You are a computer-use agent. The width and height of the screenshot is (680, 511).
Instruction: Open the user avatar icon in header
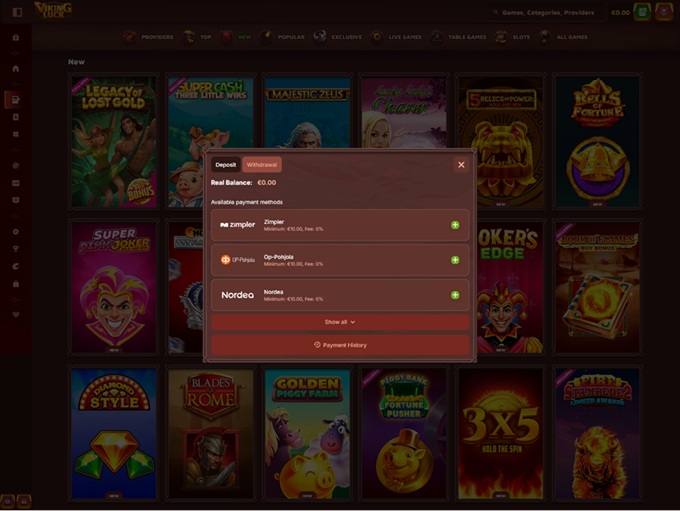[664, 12]
